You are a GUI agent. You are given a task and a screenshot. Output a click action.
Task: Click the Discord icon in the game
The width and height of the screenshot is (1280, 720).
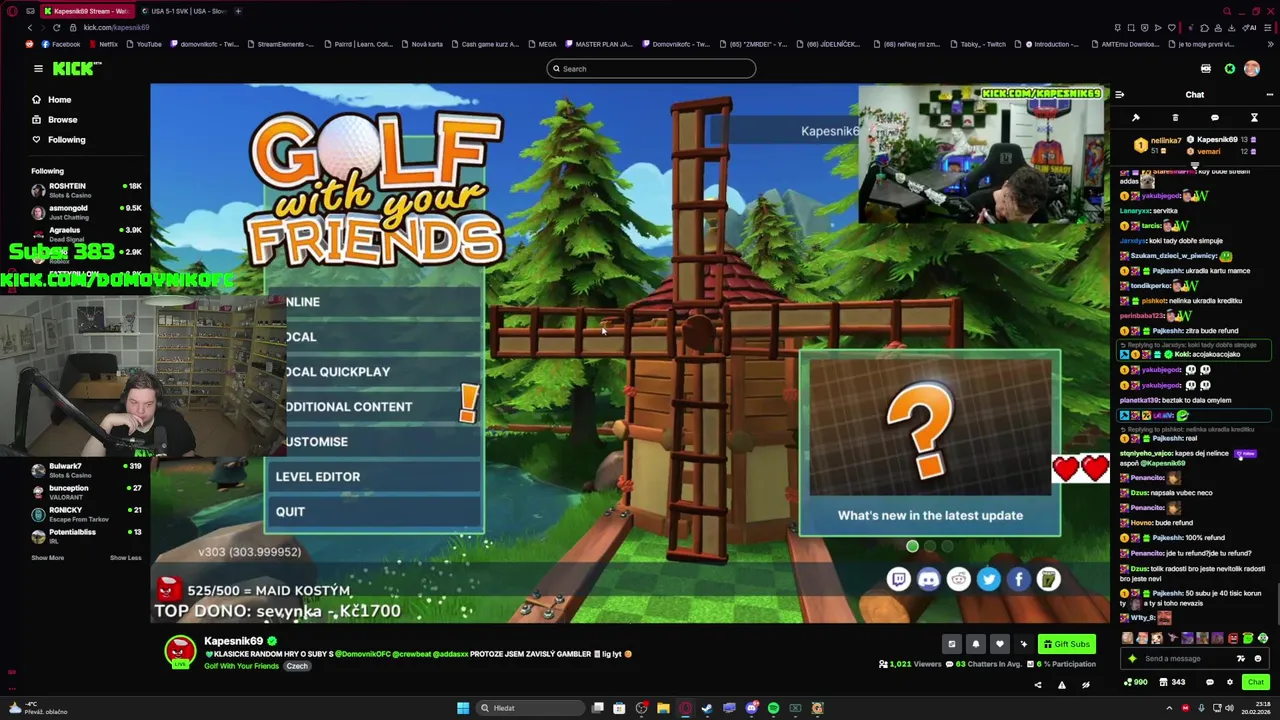(x=928, y=579)
